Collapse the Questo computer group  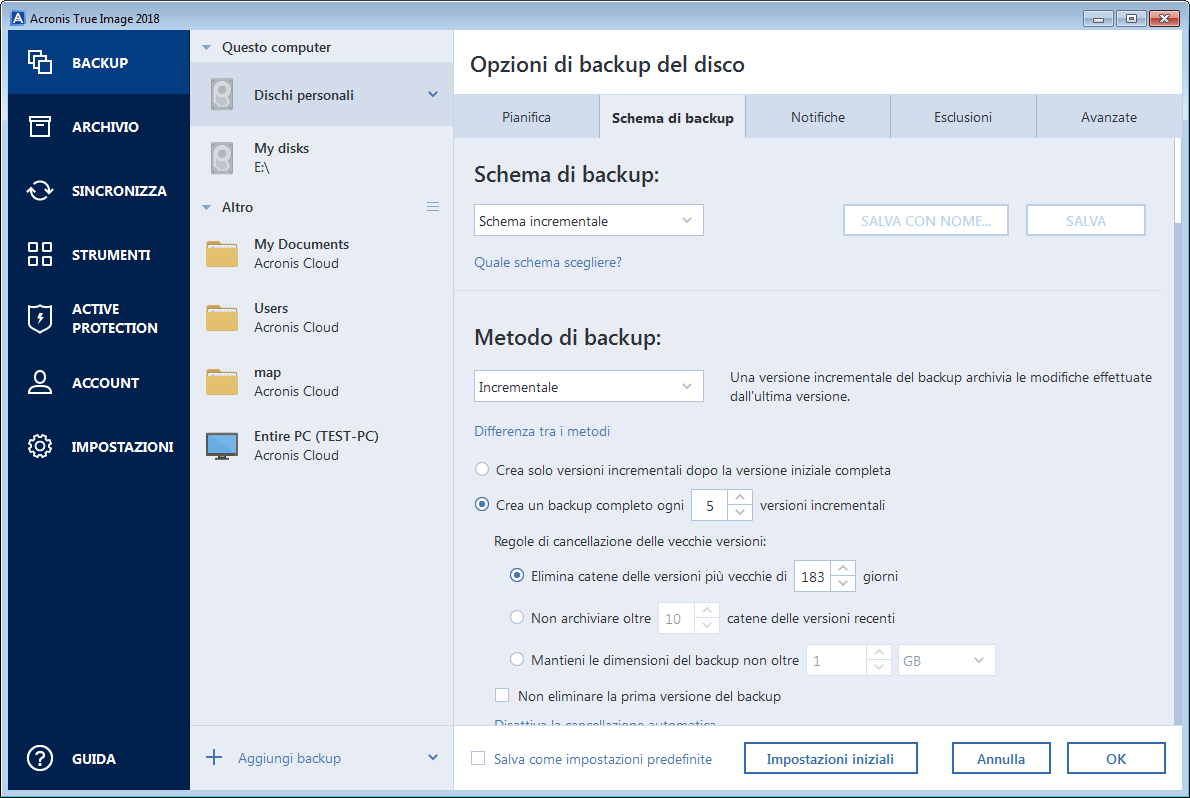tap(206, 48)
